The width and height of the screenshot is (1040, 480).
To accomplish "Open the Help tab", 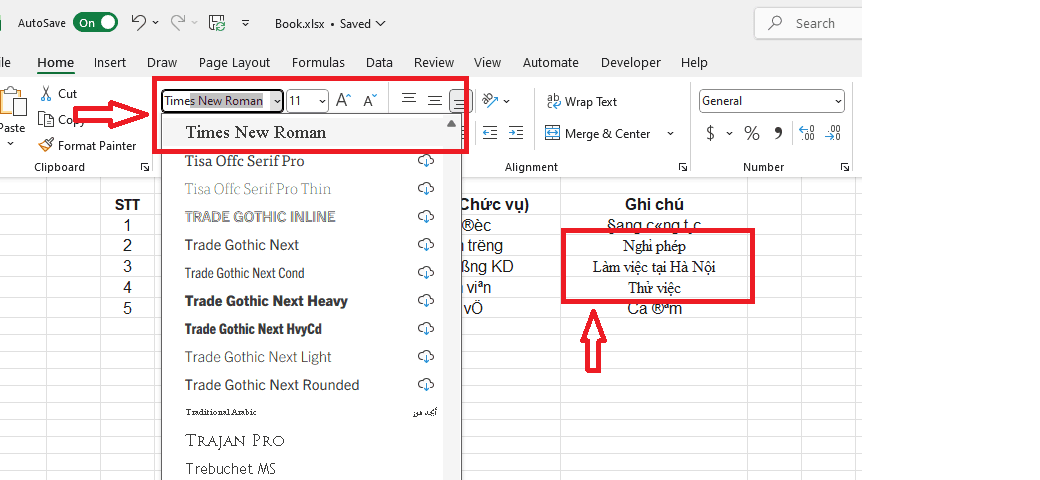I will point(694,62).
